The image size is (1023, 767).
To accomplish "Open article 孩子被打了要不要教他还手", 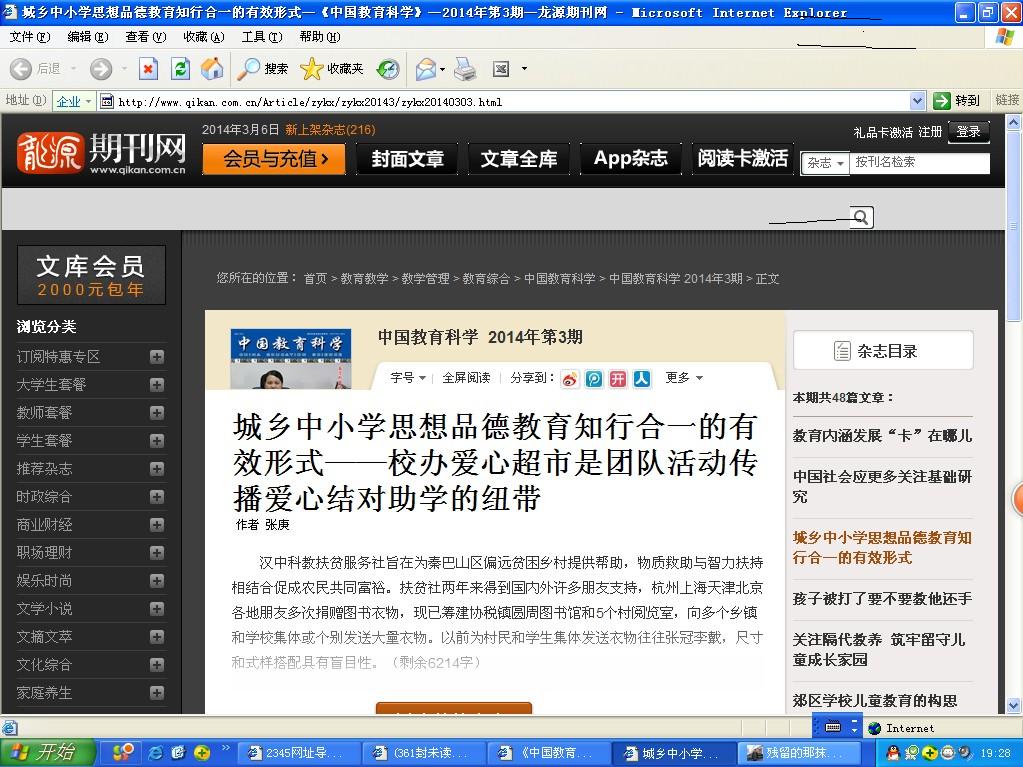I will pyautogui.click(x=882, y=598).
